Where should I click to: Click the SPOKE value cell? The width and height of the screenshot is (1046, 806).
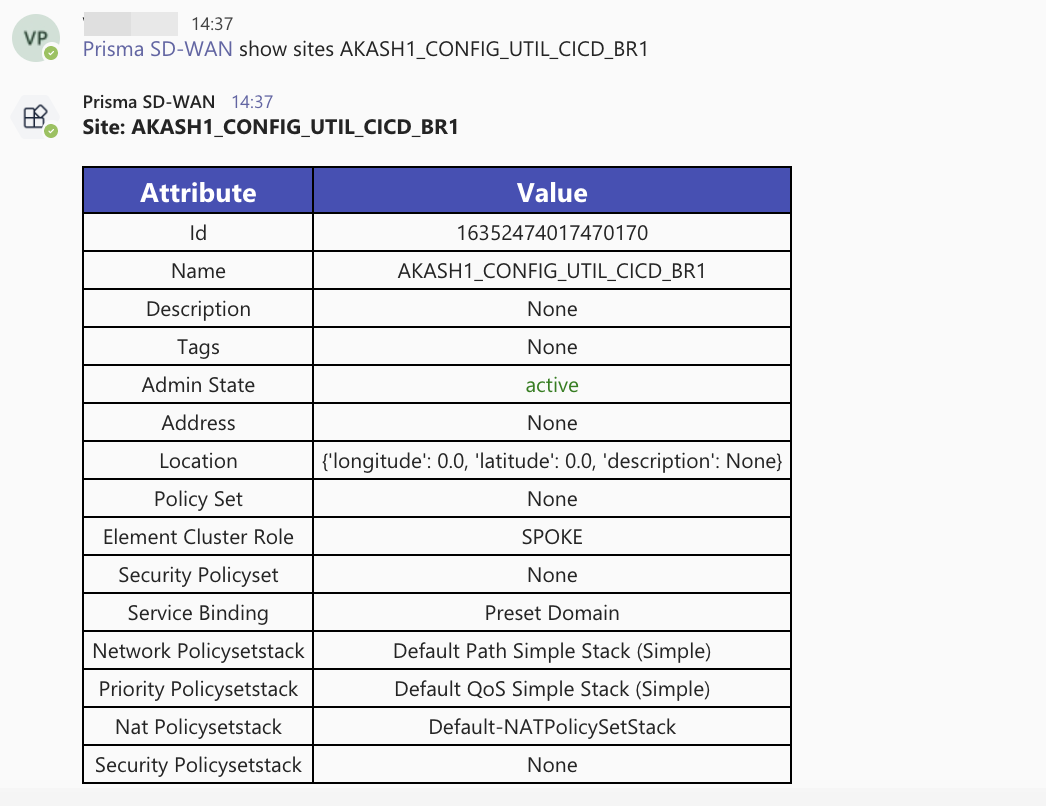tap(552, 537)
